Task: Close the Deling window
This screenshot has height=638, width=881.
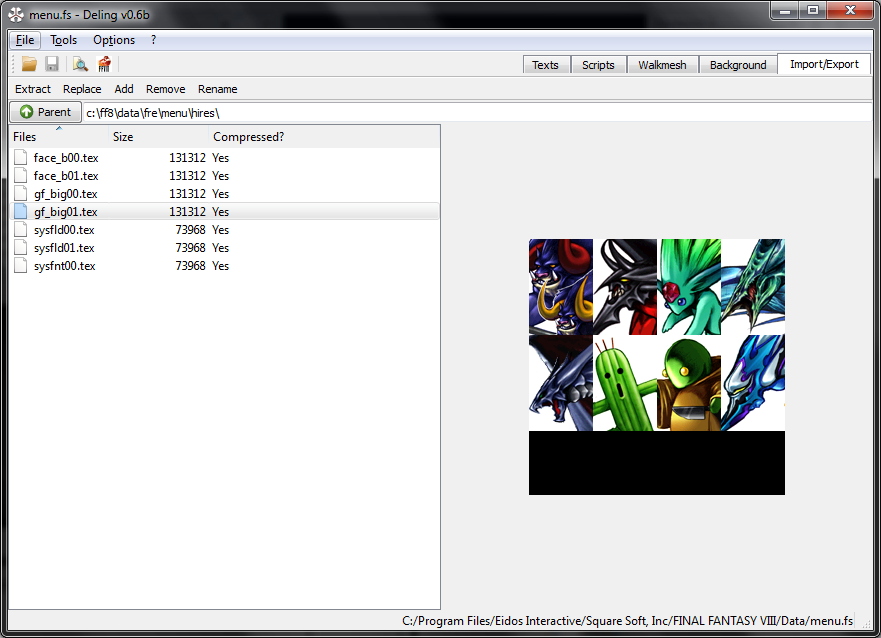Action: (x=850, y=11)
